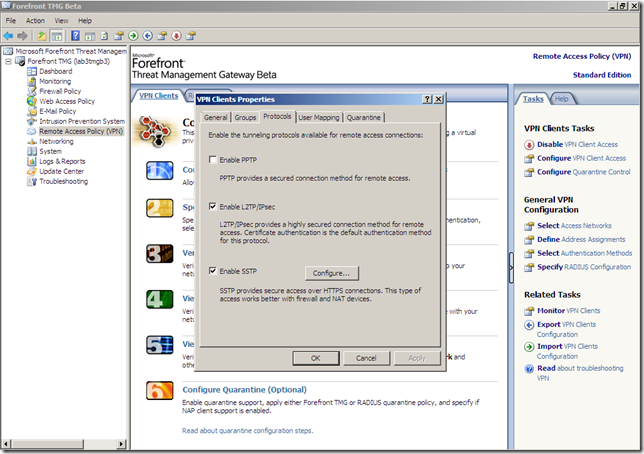Viewport: 644px width, 454px height.
Task: Open Firewall Policy node
Action: [x=60, y=91]
